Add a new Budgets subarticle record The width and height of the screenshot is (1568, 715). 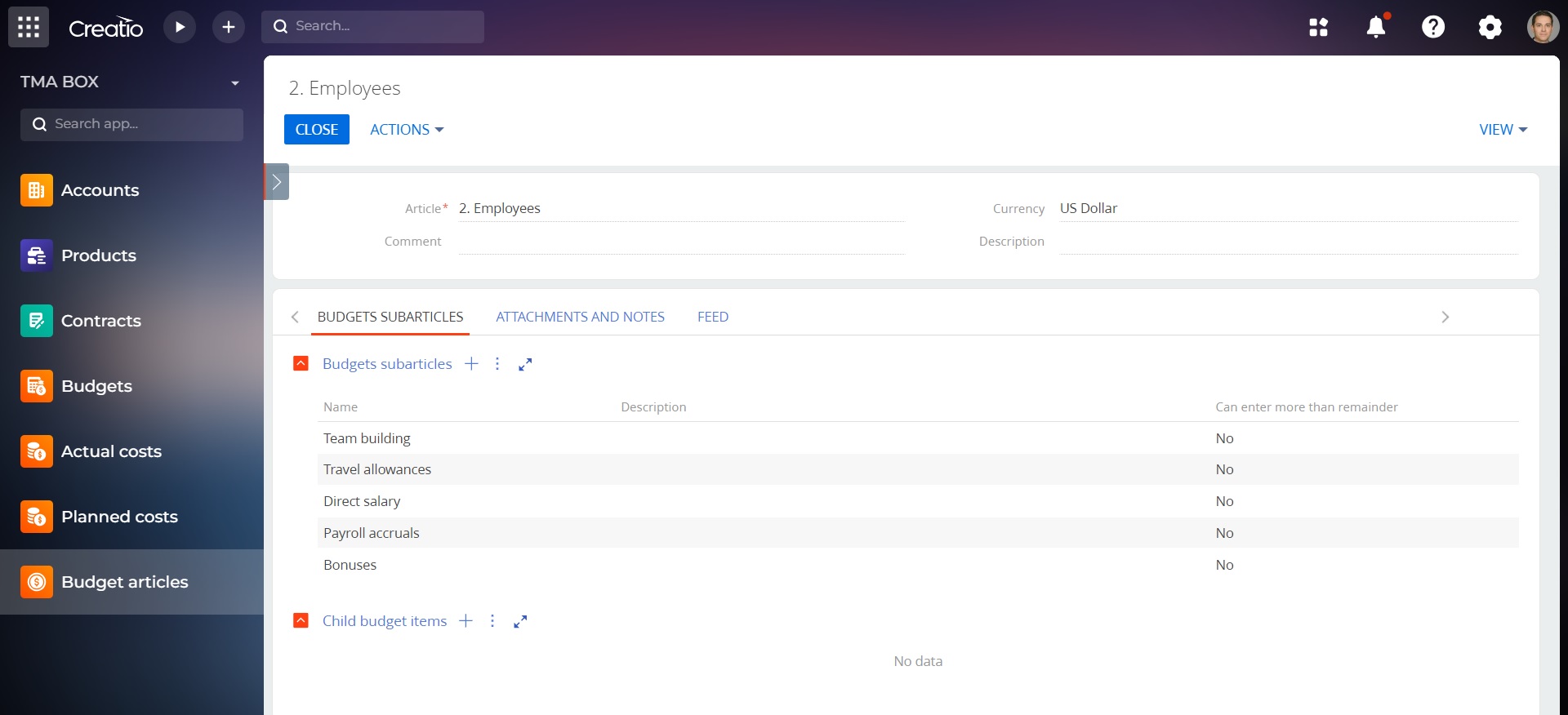[x=471, y=364]
